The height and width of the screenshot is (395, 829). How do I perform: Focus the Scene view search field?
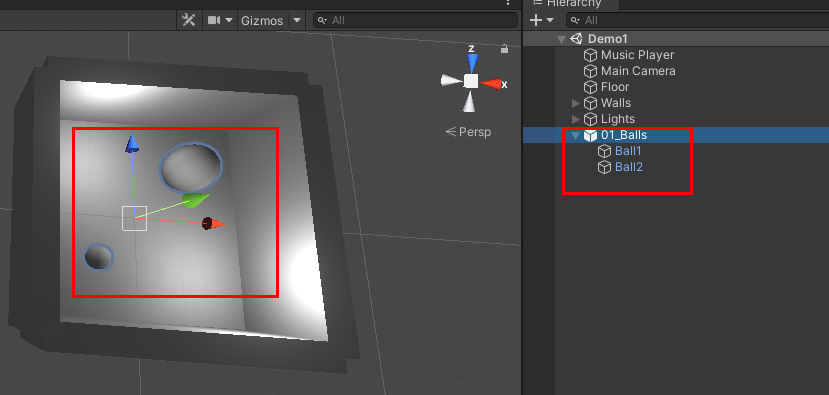[x=416, y=20]
